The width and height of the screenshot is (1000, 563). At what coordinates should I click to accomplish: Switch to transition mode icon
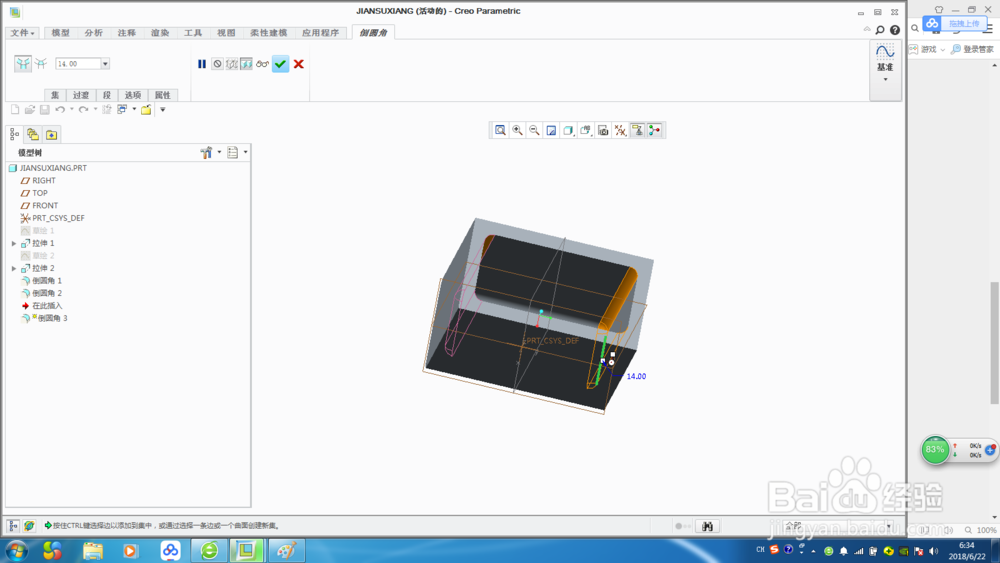(x=41, y=63)
